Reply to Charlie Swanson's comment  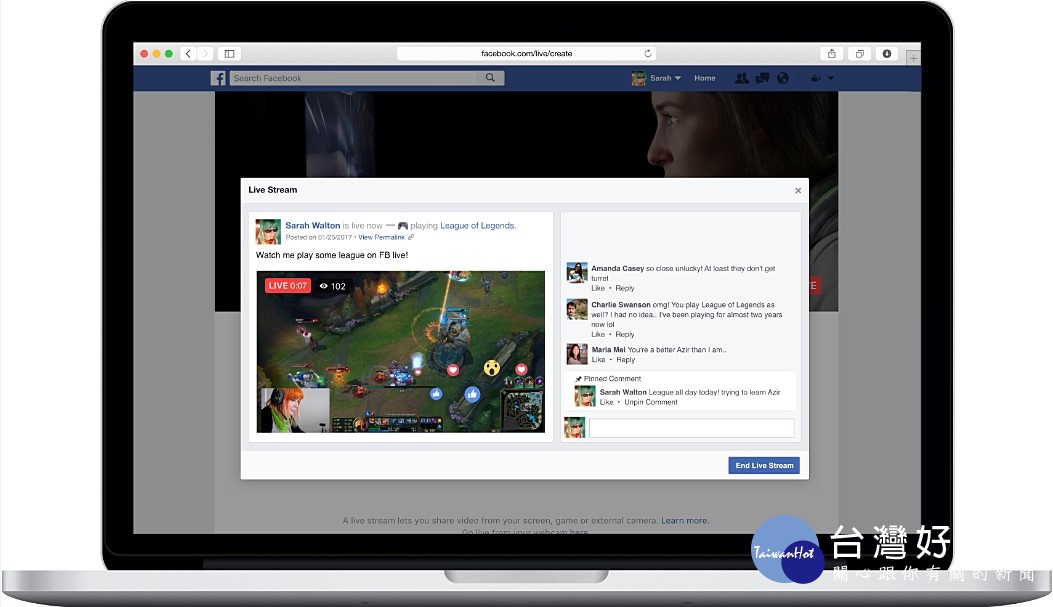625,334
